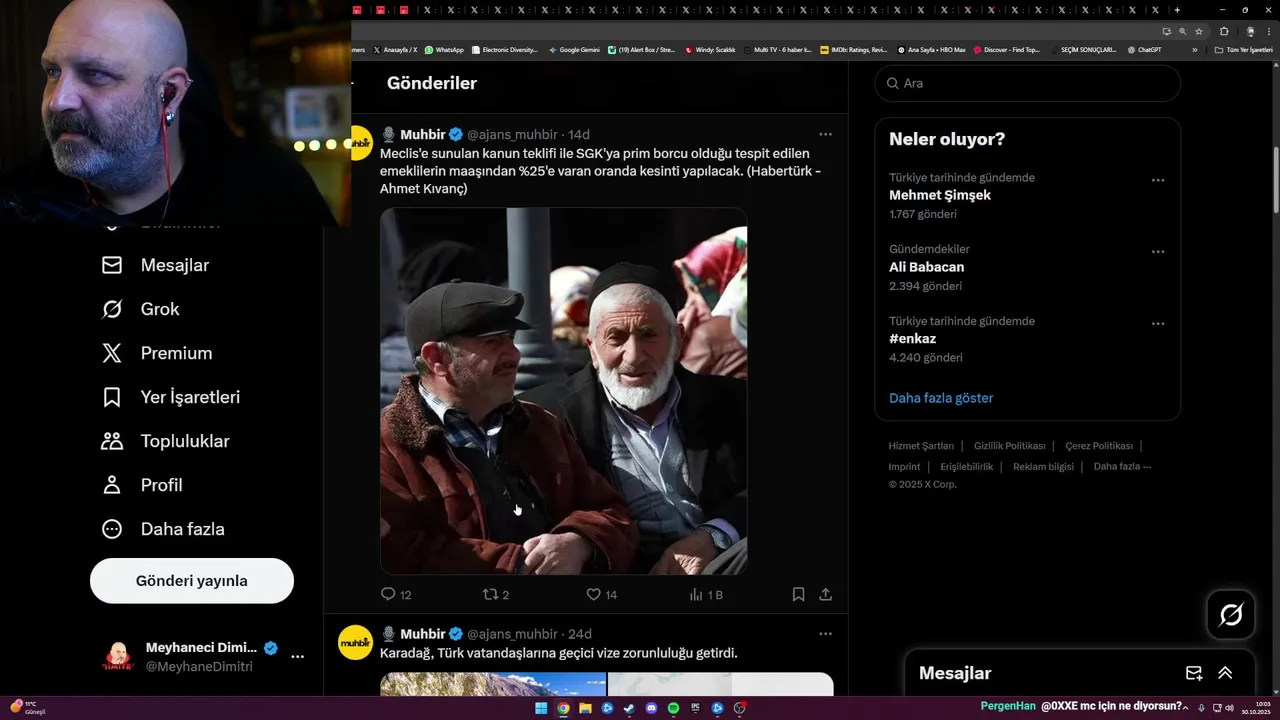
Task: Open Chrome in the taskbar
Action: tap(563, 708)
